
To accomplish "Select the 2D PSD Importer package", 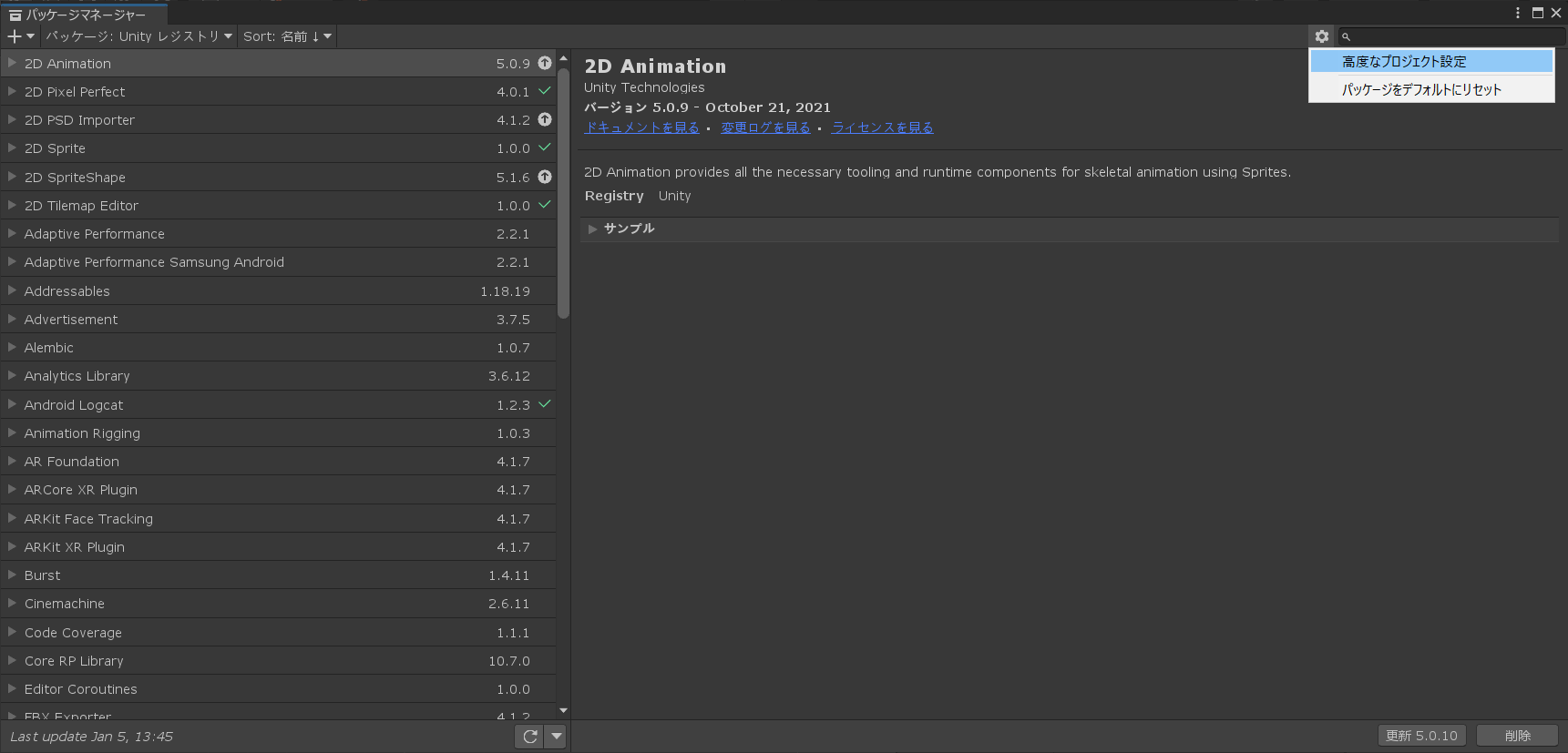I will point(278,119).
